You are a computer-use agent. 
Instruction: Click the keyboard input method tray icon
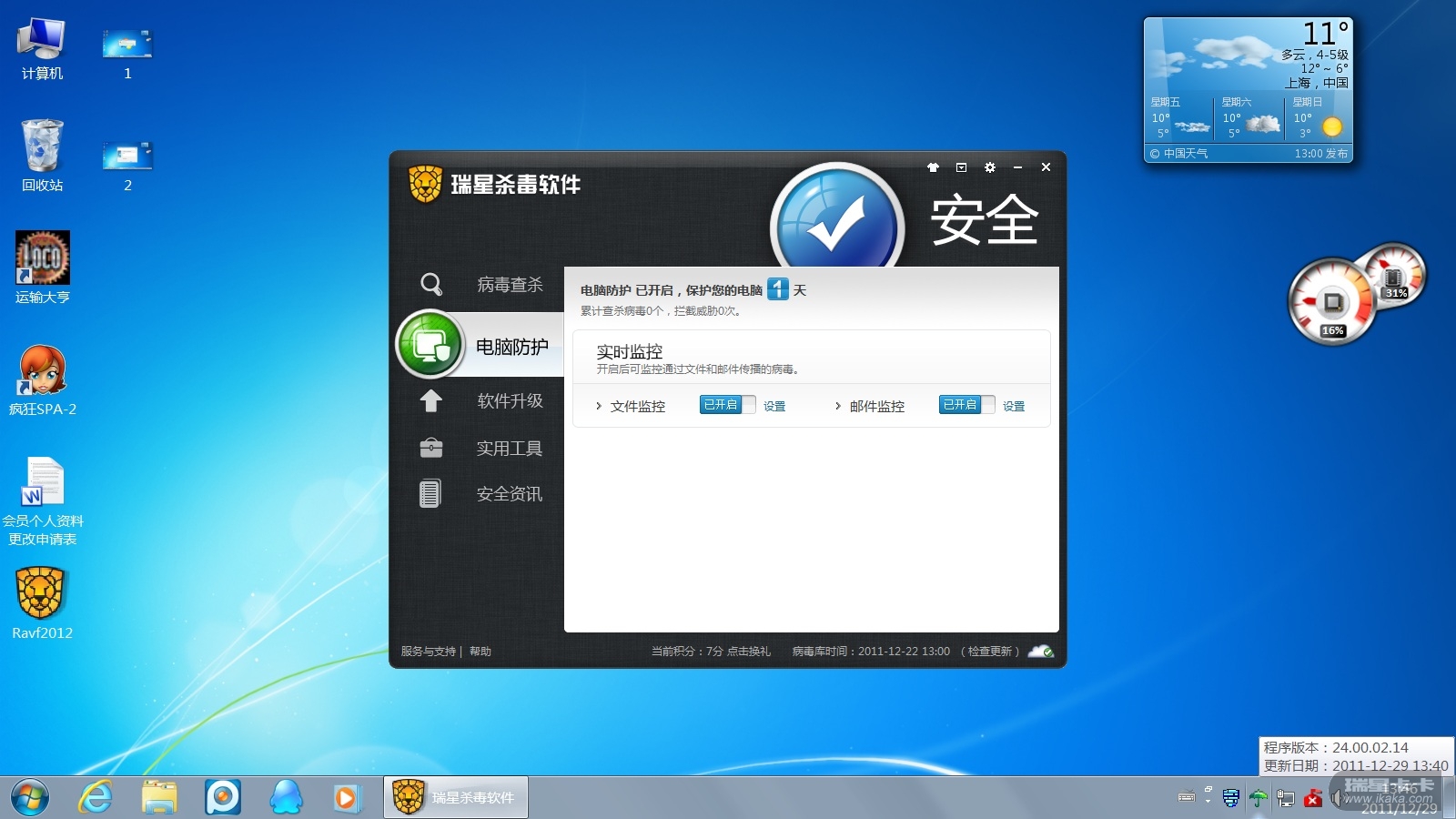click(x=1187, y=797)
